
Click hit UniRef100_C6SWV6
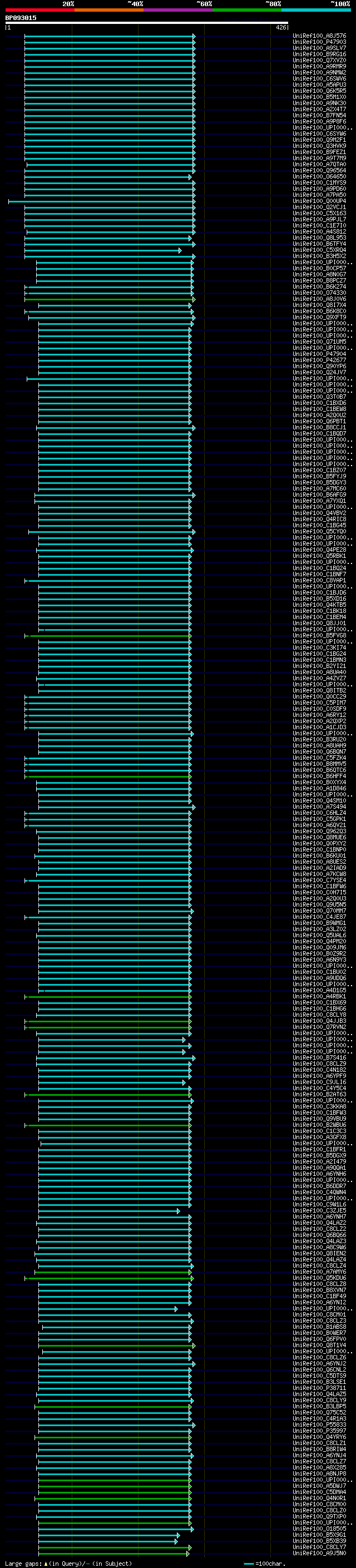click(319, 78)
